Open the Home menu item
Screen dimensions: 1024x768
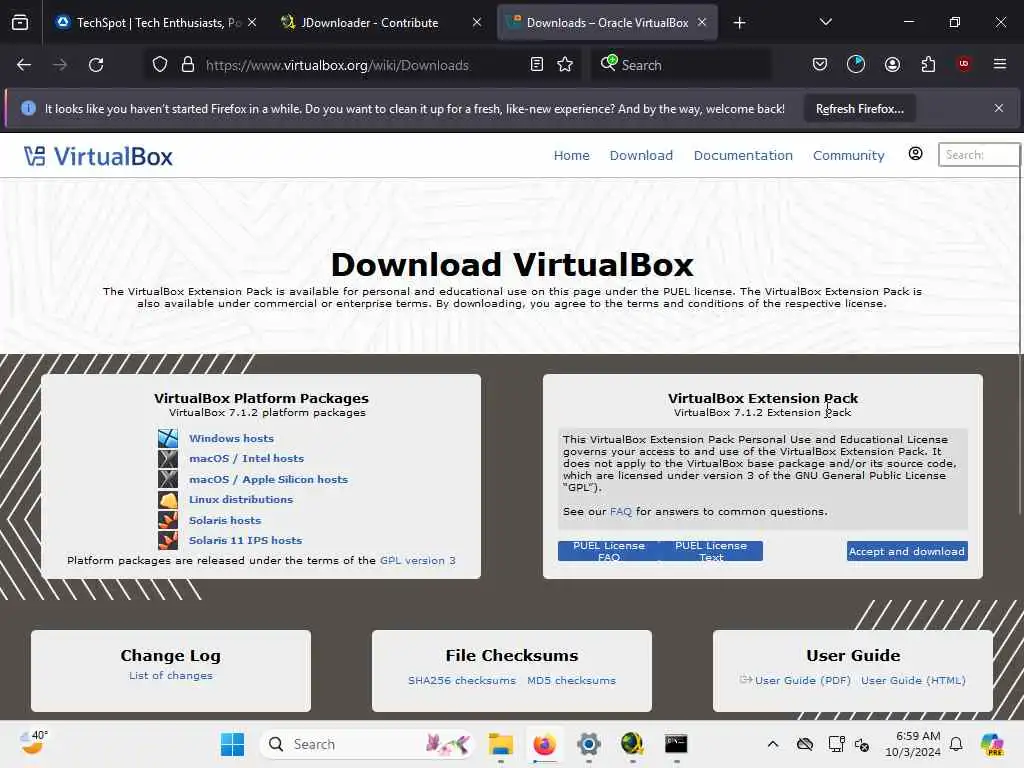click(x=571, y=155)
